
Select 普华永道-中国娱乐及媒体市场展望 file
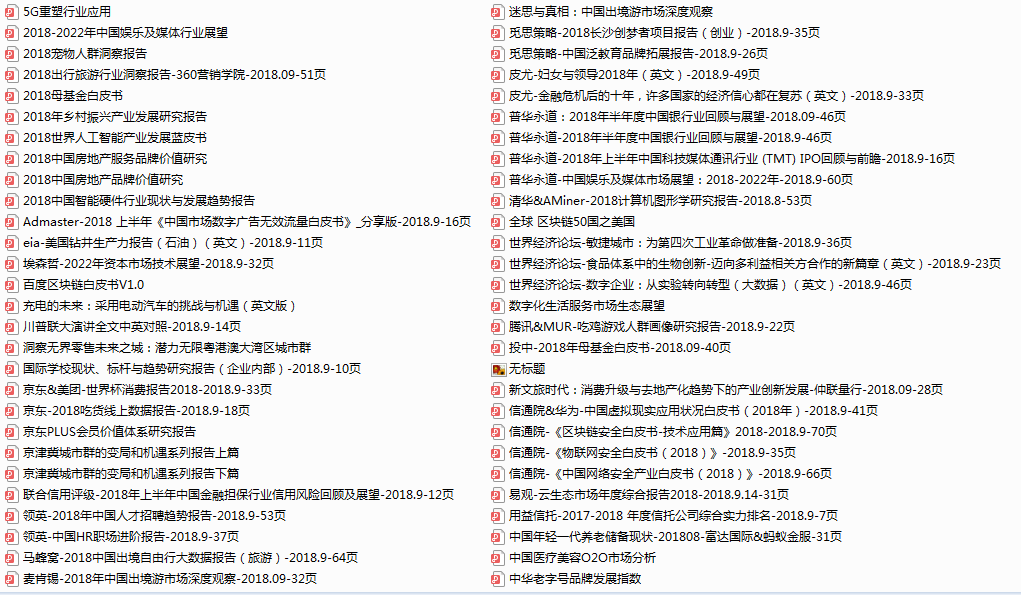(x=680, y=180)
